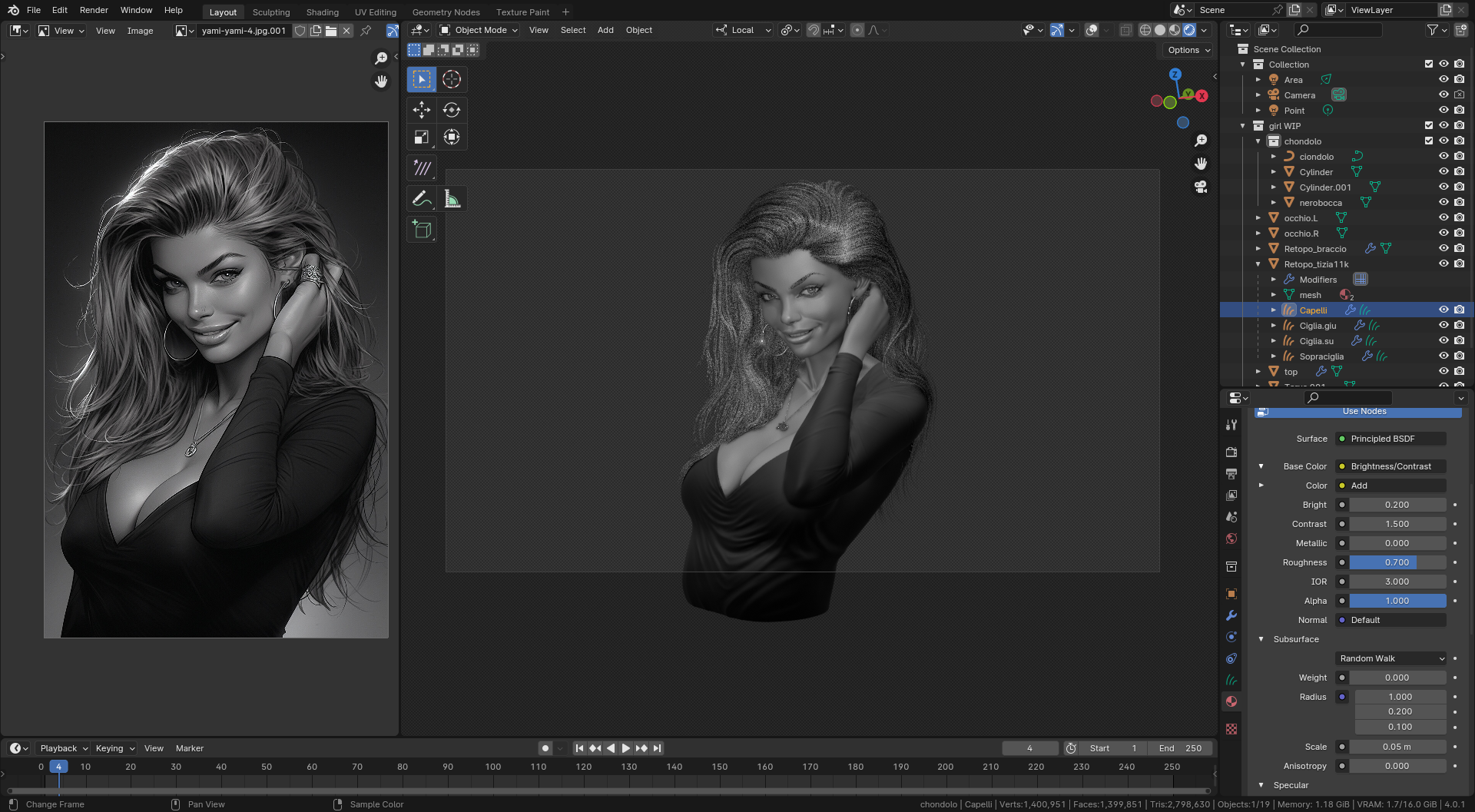
Task: Open the Playback dropdown in timeline
Action: click(64, 748)
